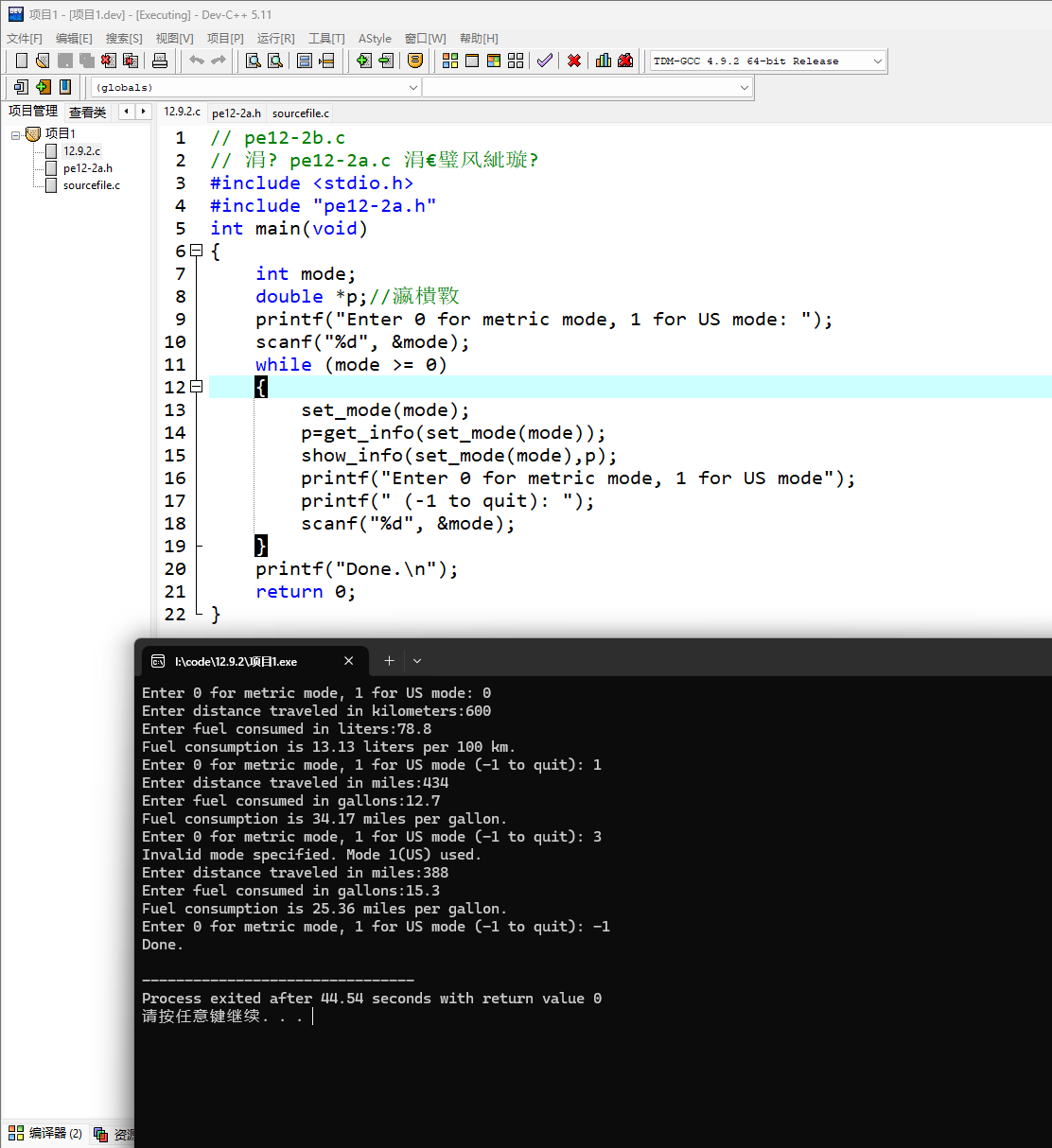Click the Rebuild All toolbar icon
Screen dimensions: 1052x1148
point(516,61)
